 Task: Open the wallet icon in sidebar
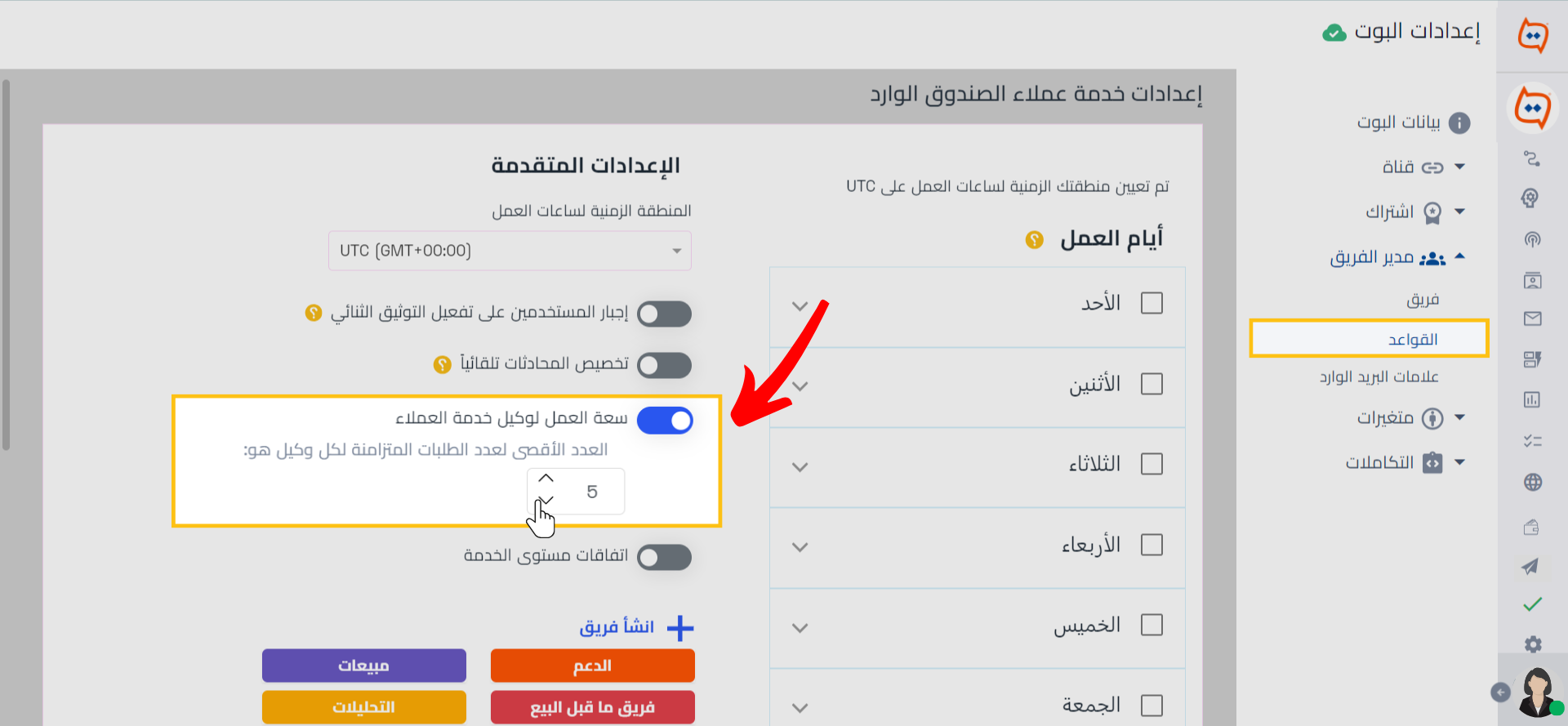pyautogui.click(x=1532, y=527)
